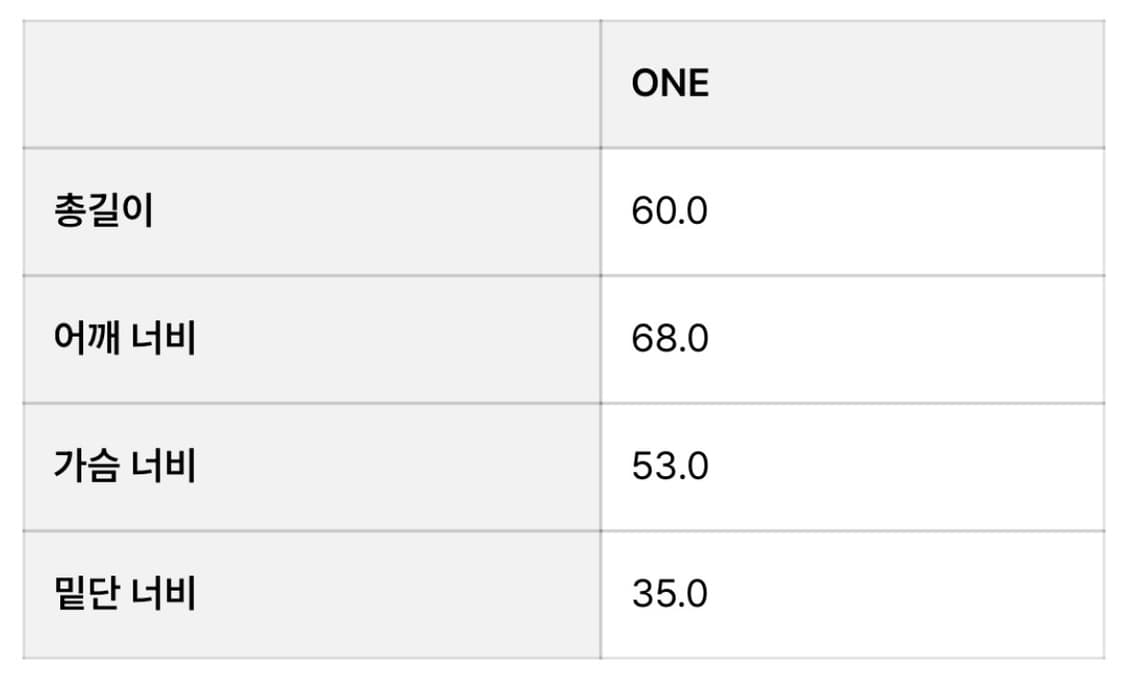Screen dimensions: 1125x677
Task: Click the 53.0 chest width value
Action: [669, 467]
